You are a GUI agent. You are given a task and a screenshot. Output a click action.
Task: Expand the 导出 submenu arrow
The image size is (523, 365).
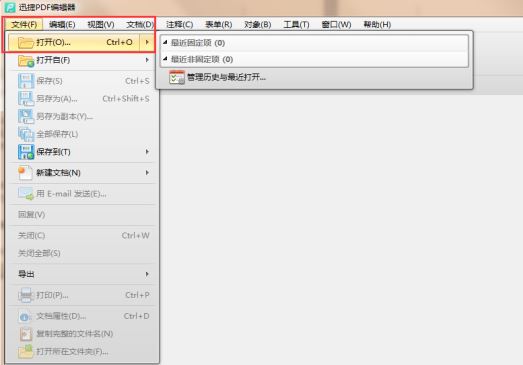pyautogui.click(x=147, y=274)
